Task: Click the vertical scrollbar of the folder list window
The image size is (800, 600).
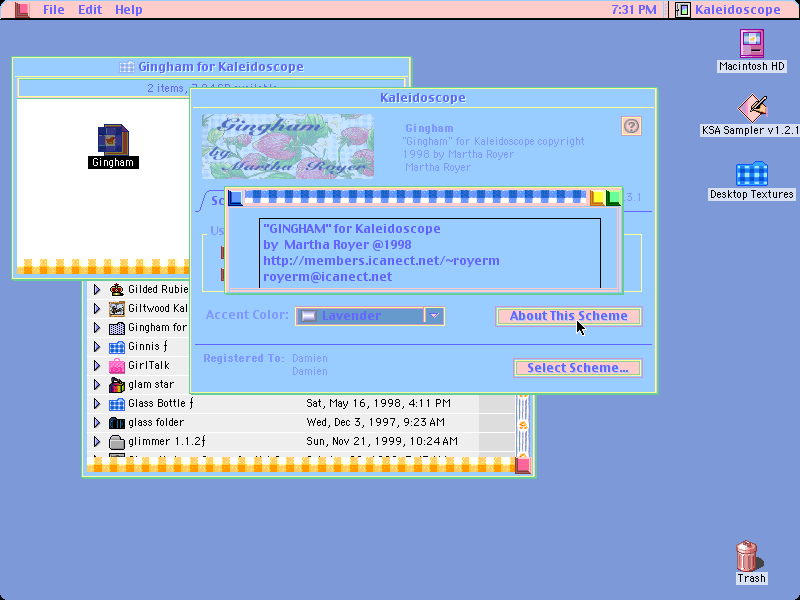Action: pyautogui.click(x=523, y=424)
